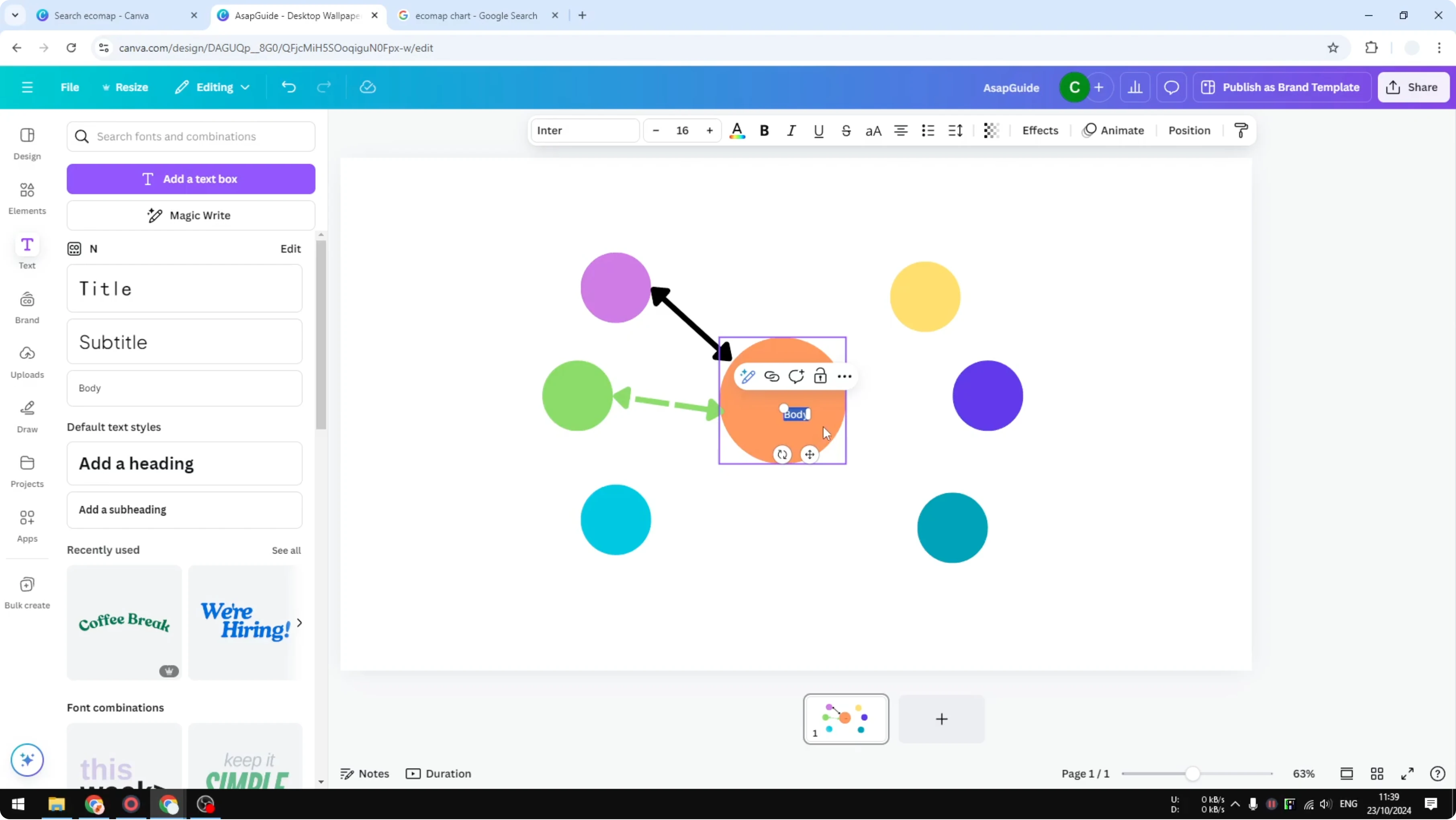Select the page 1 thumbnail
1456x820 pixels.
coord(846,719)
